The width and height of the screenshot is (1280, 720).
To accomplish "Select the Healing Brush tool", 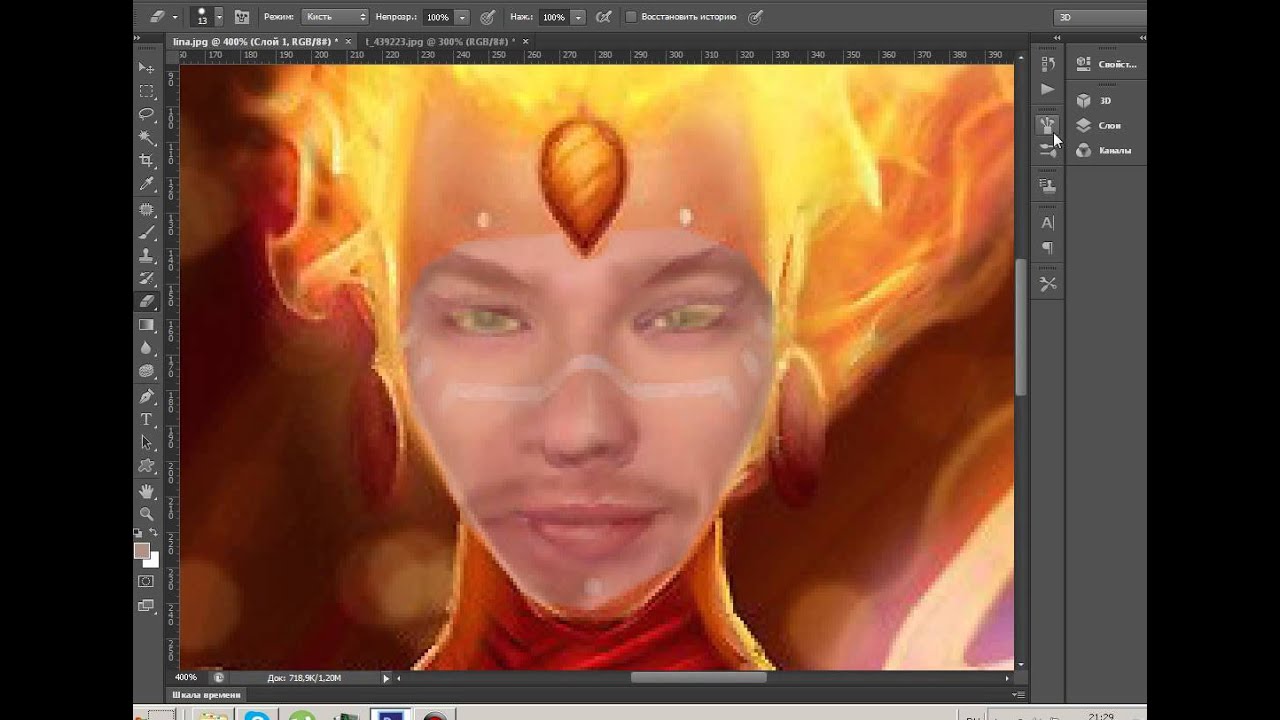I will pyautogui.click(x=146, y=209).
